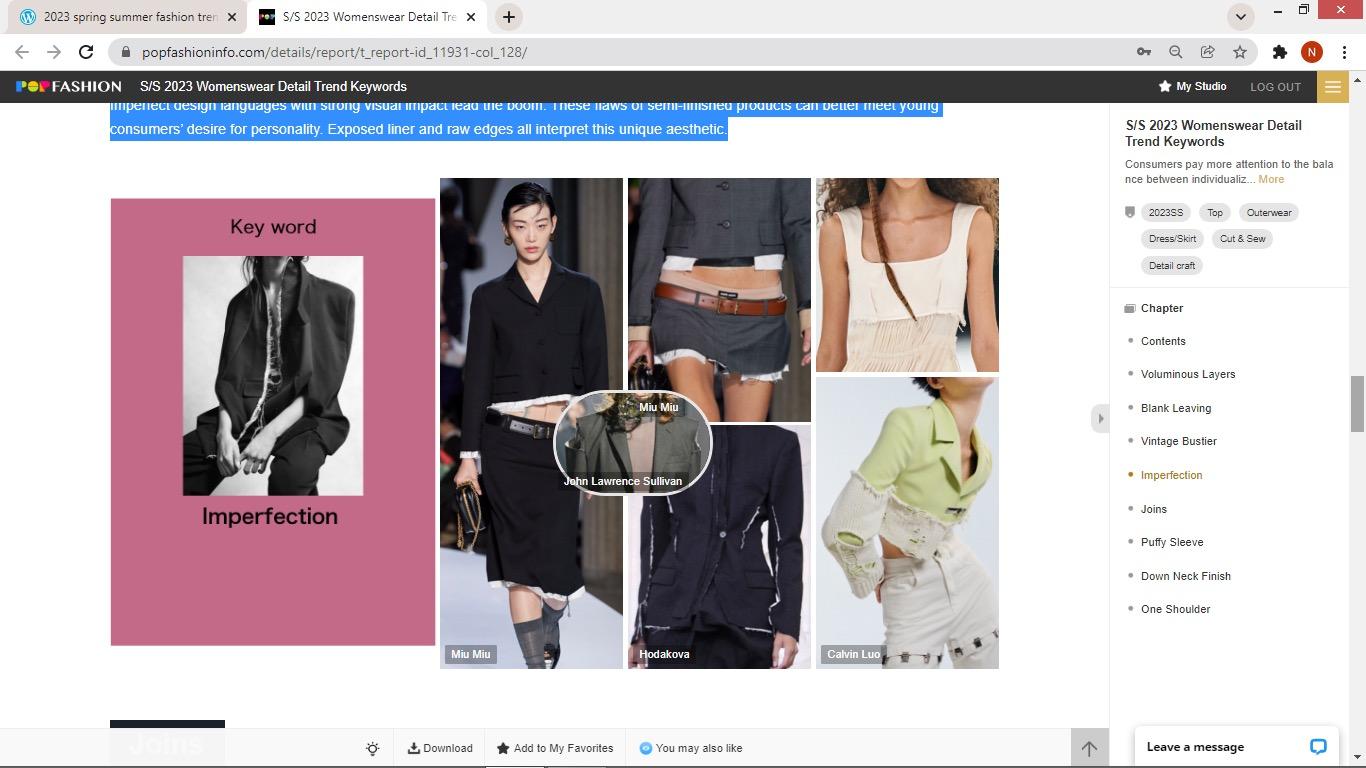This screenshot has height=768, width=1366.
Task: Click the page vertical scrollbar thumb
Action: (x=1357, y=404)
